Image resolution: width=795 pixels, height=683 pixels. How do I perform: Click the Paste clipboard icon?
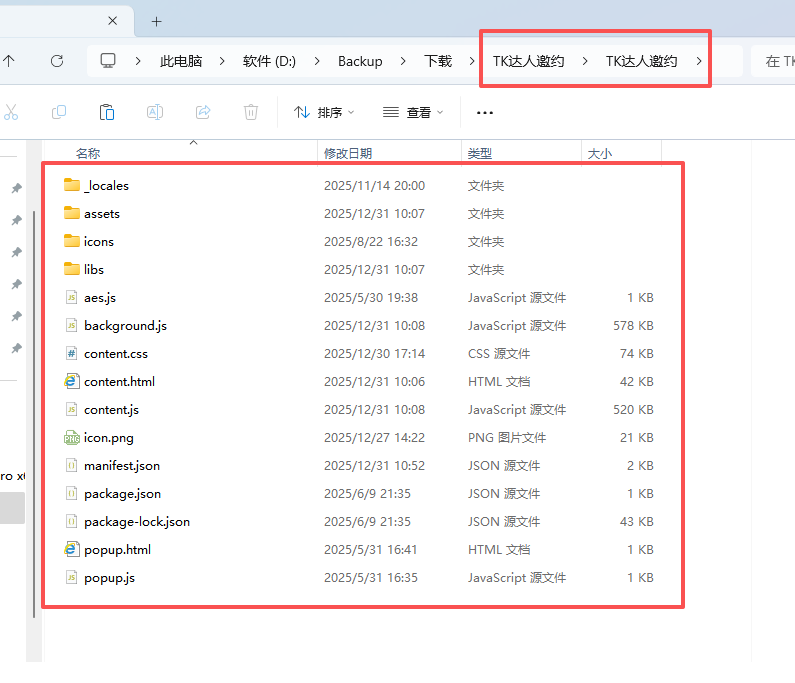[x=107, y=112]
